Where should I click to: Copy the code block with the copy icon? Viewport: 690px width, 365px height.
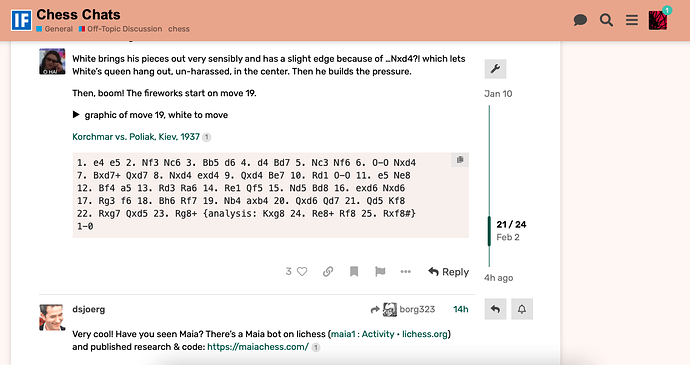pyautogui.click(x=460, y=160)
